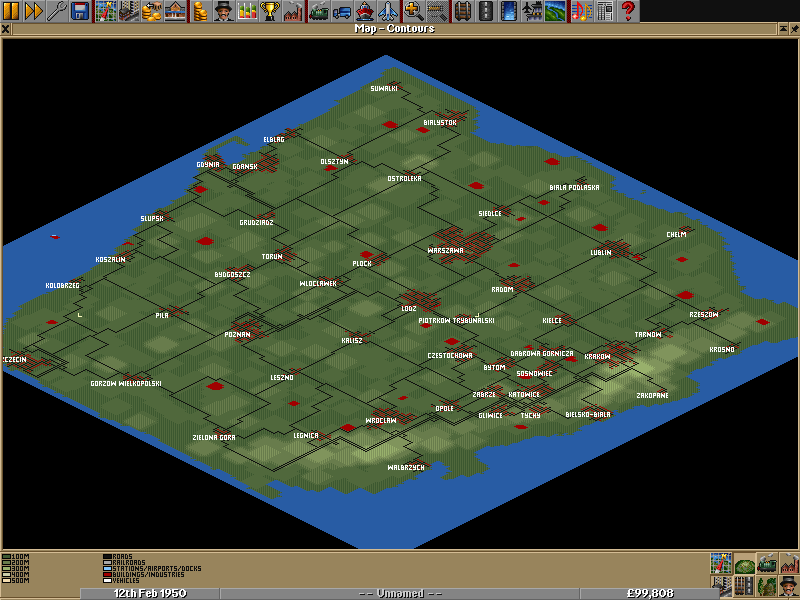Open the save game floppy disk menu

point(79,11)
